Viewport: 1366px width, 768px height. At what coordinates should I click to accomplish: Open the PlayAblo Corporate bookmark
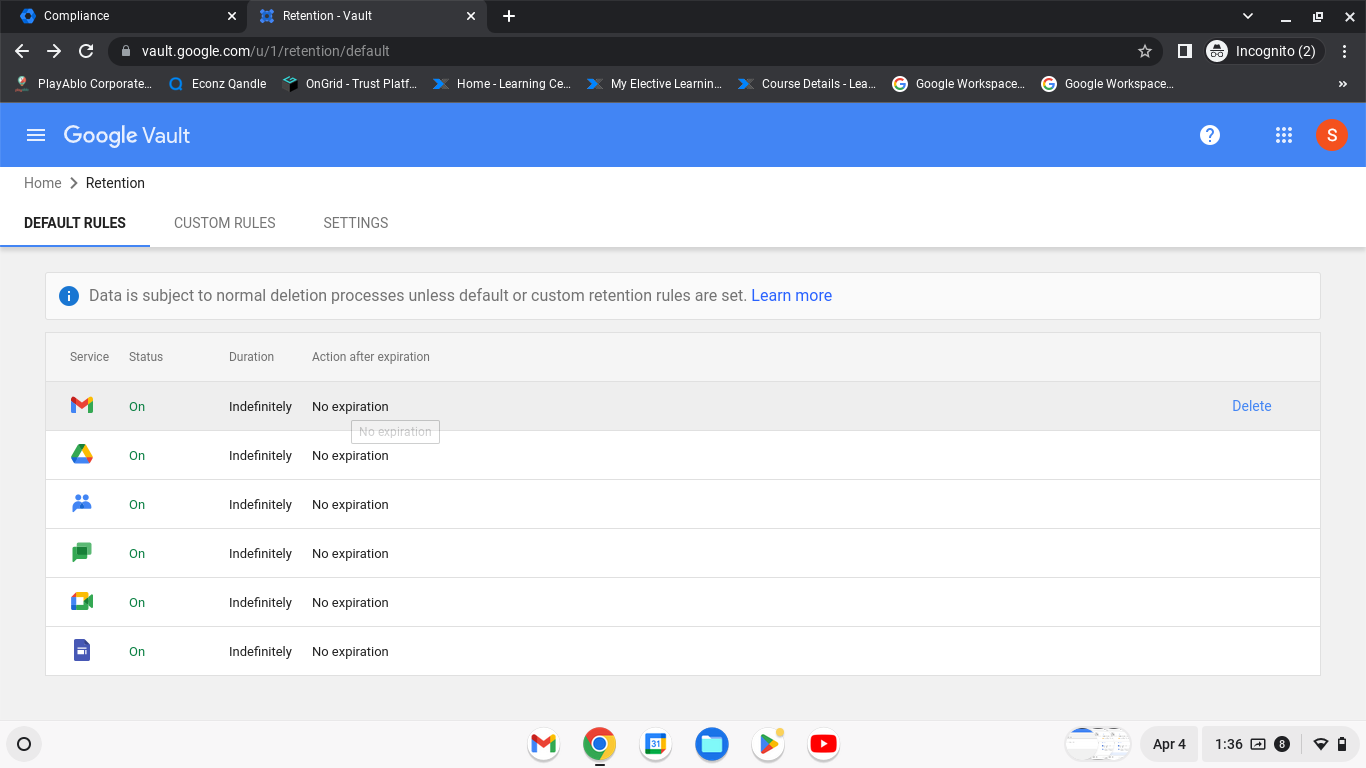click(83, 84)
